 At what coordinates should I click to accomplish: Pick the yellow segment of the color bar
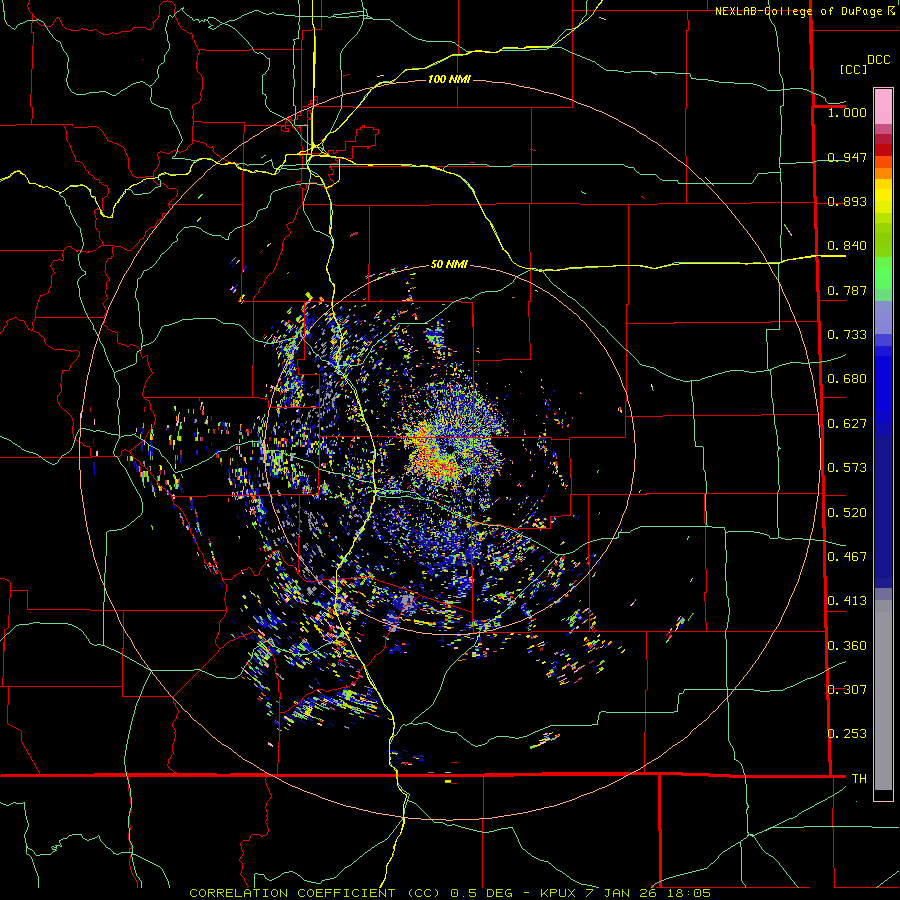coord(883,196)
